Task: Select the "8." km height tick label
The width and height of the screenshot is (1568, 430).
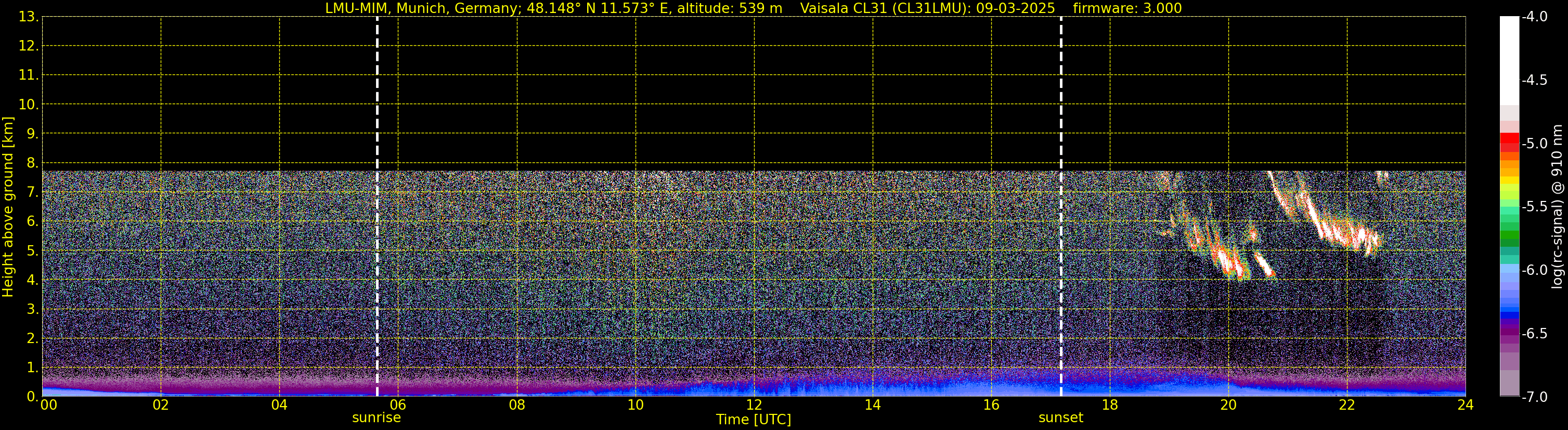Action: tap(32, 163)
